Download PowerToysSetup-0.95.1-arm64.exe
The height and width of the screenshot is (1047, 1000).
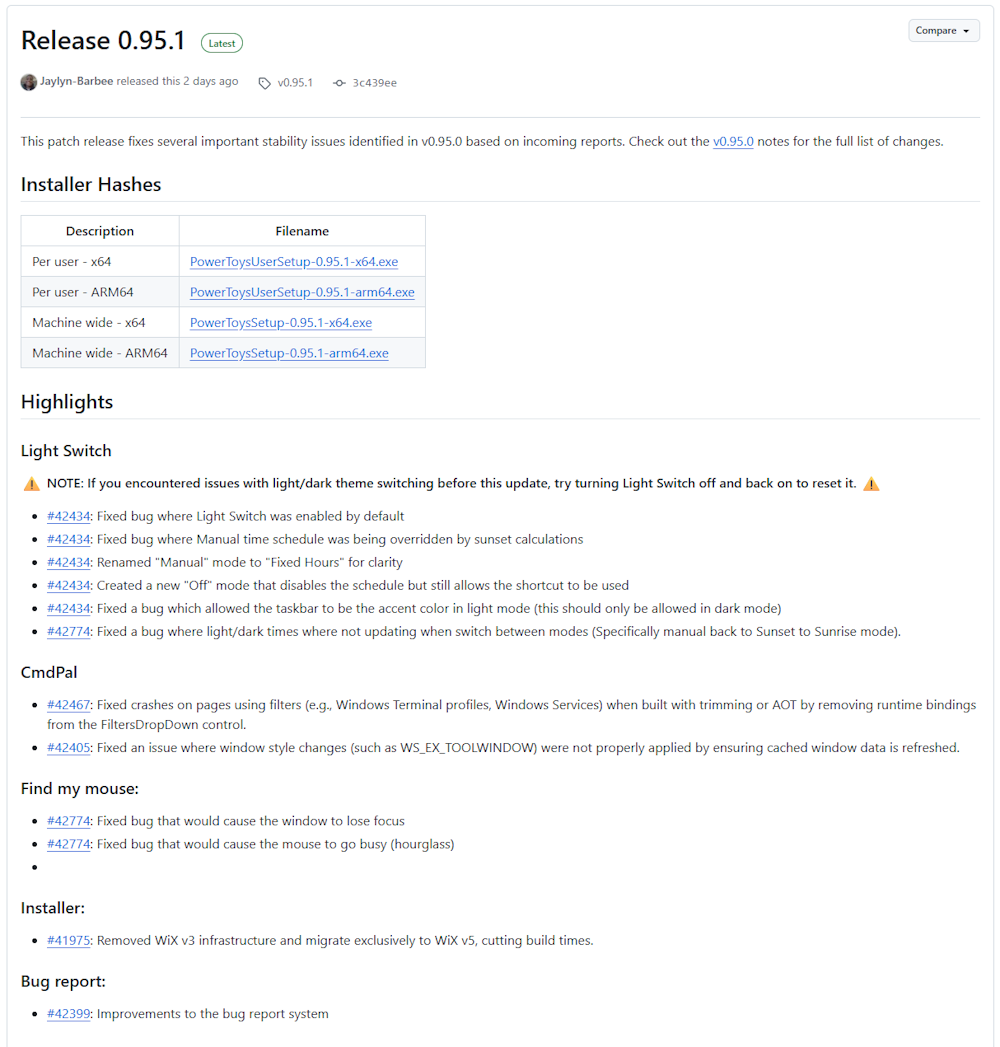(x=289, y=353)
